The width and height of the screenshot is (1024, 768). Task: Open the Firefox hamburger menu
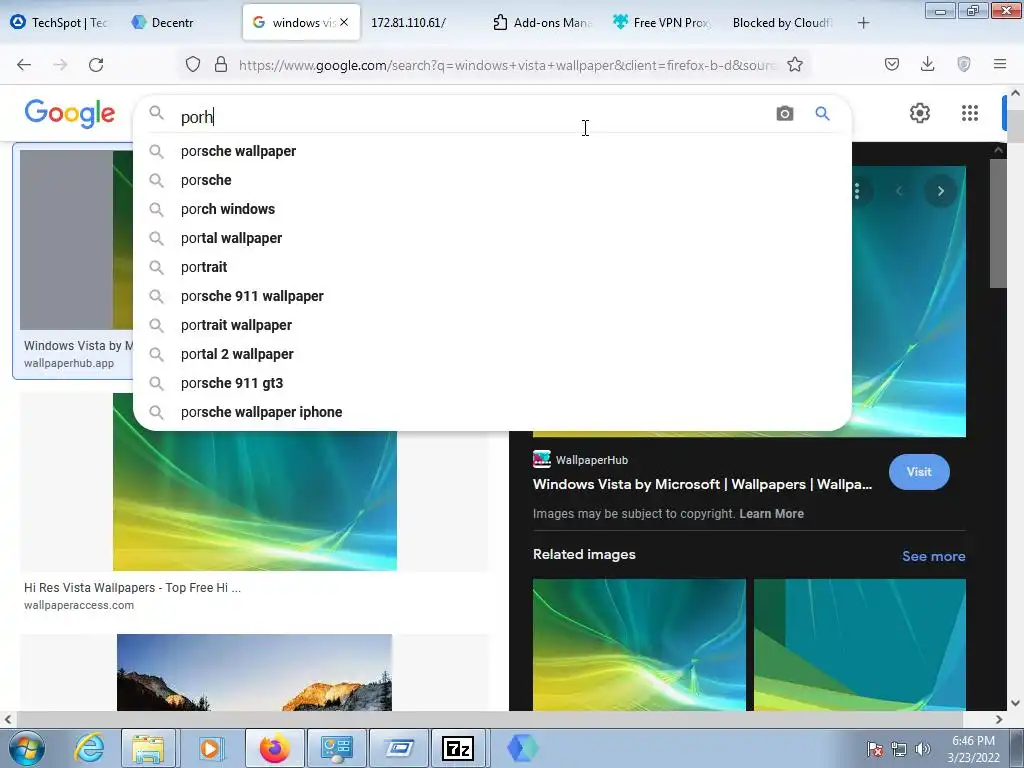pos(999,65)
